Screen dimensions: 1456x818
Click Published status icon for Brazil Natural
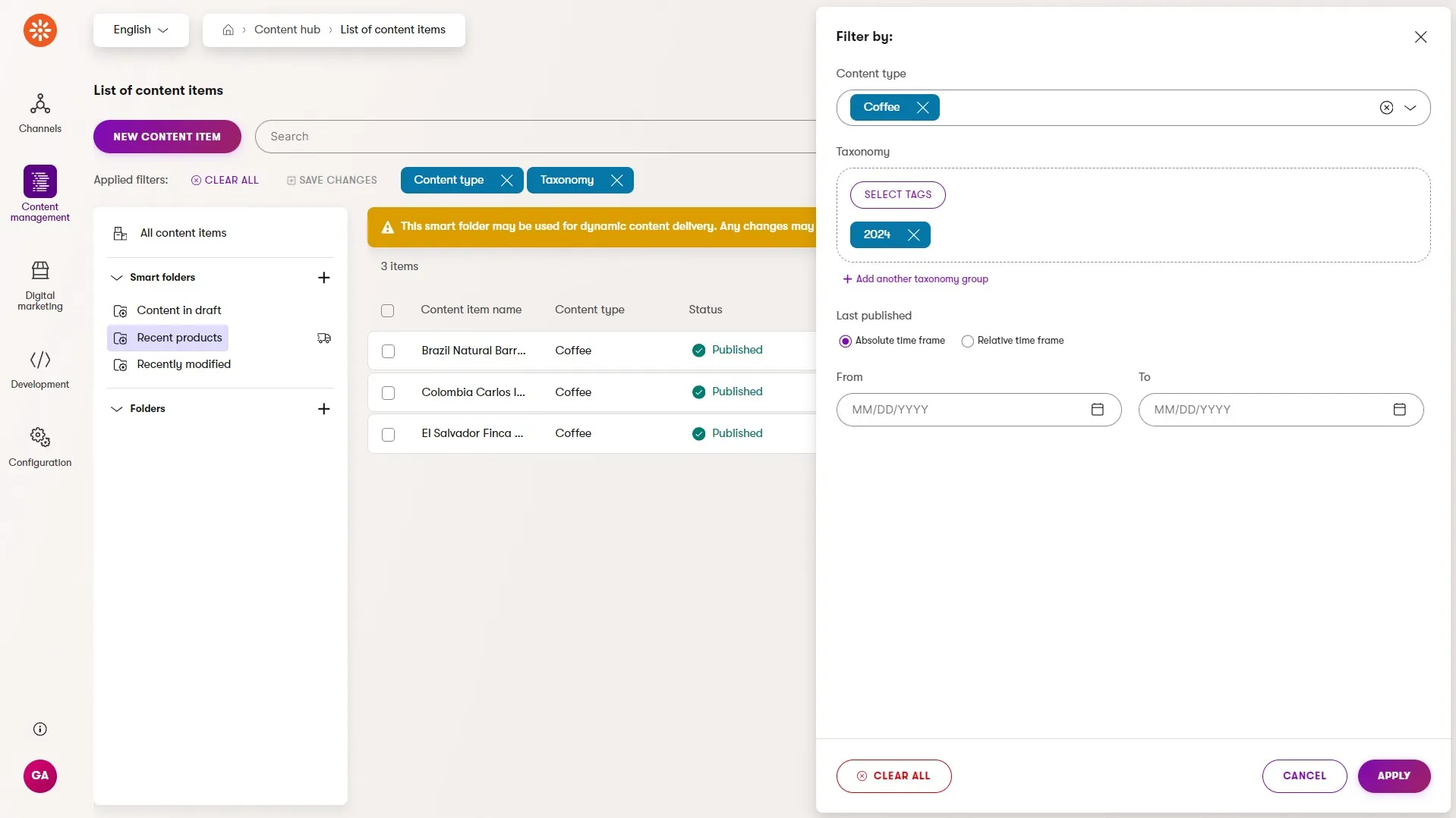tap(698, 350)
